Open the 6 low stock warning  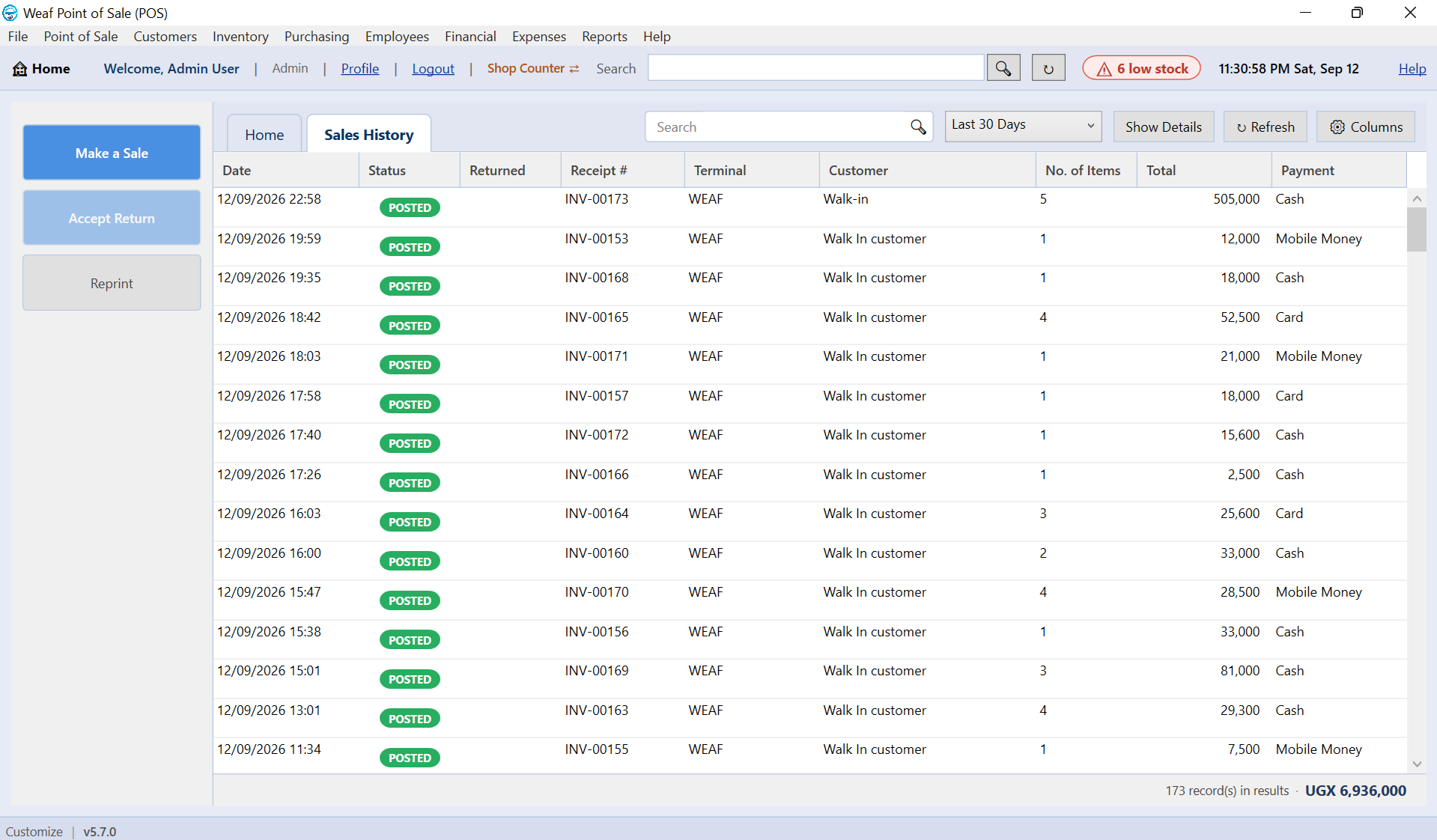click(1141, 68)
